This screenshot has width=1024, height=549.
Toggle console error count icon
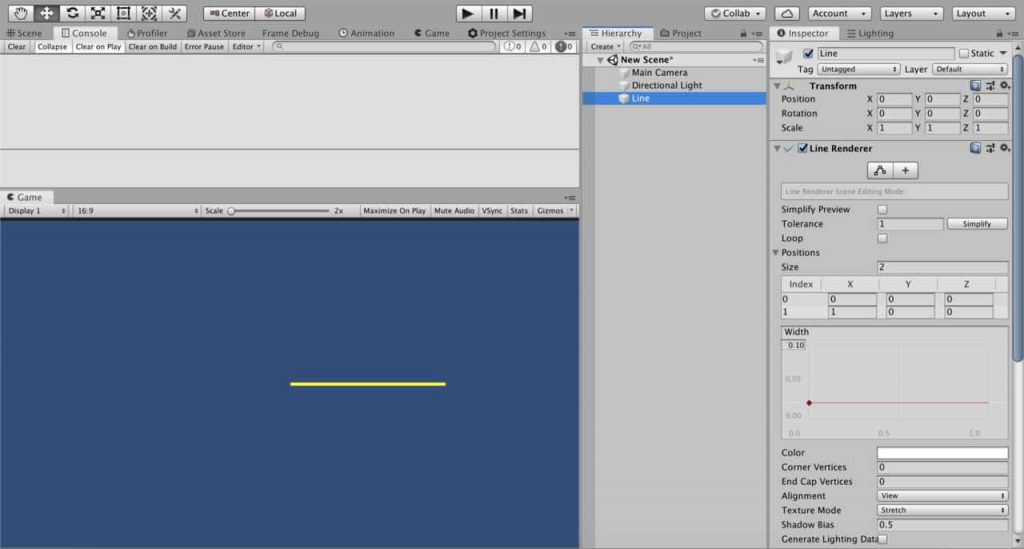pyautogui.click(x=564, y=46)
